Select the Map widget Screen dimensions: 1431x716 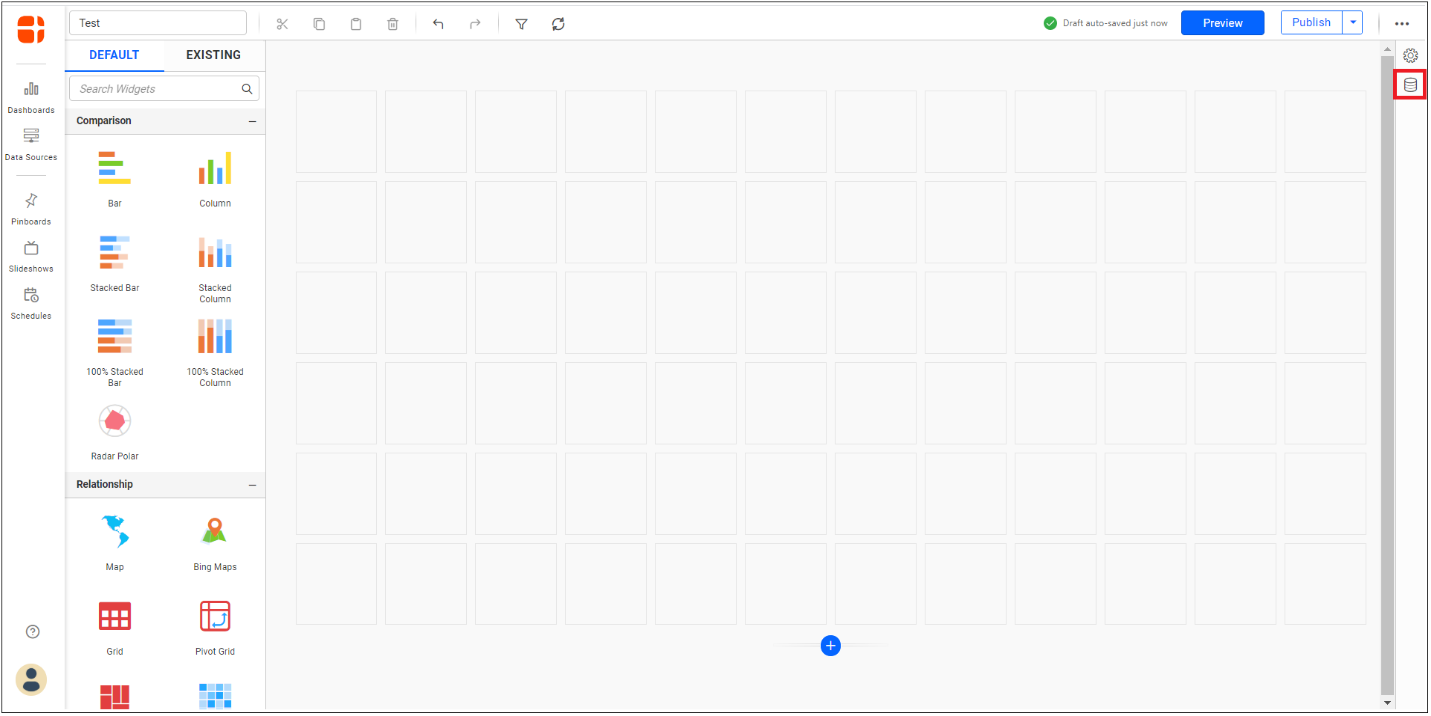[x=115, y=543]
